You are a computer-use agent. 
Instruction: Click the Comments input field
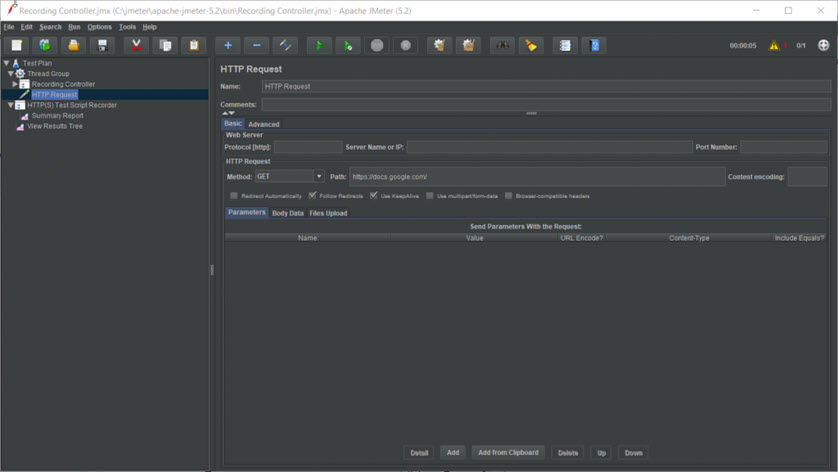546,104
